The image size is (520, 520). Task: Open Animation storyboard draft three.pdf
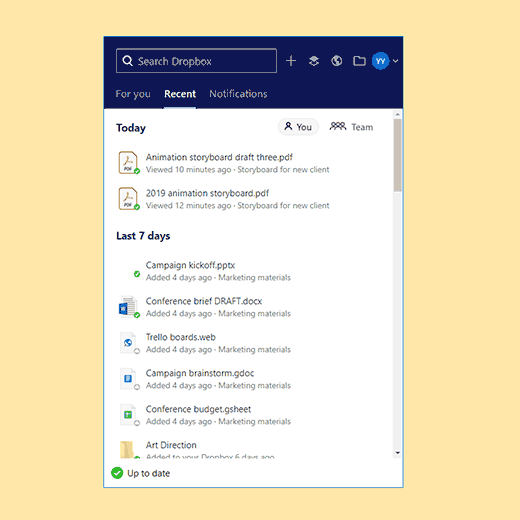[219, 157]
